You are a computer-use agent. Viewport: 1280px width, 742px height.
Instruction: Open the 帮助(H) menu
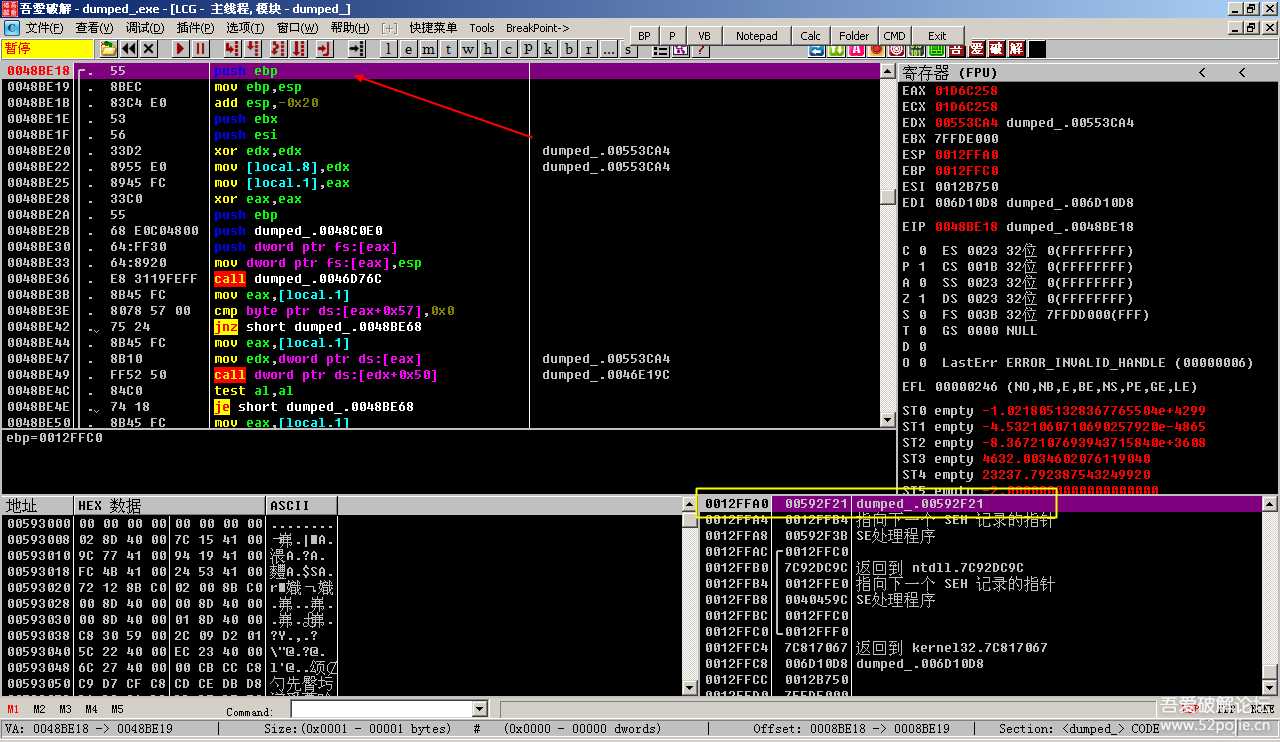(350, 28)
